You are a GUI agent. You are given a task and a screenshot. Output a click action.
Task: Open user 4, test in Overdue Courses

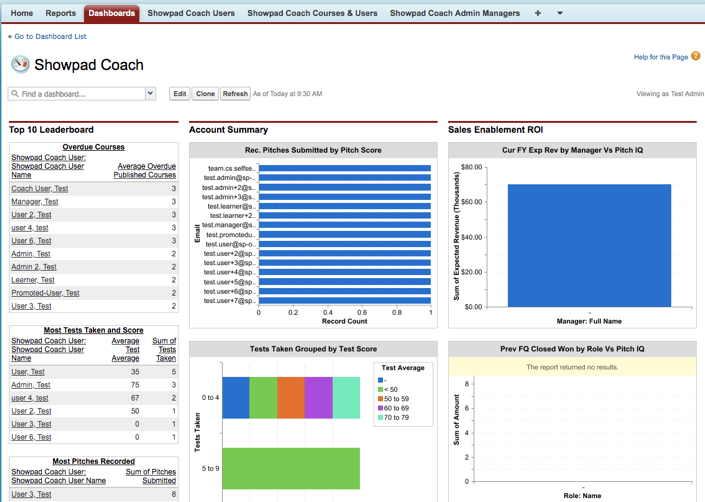tap(30, 228)
